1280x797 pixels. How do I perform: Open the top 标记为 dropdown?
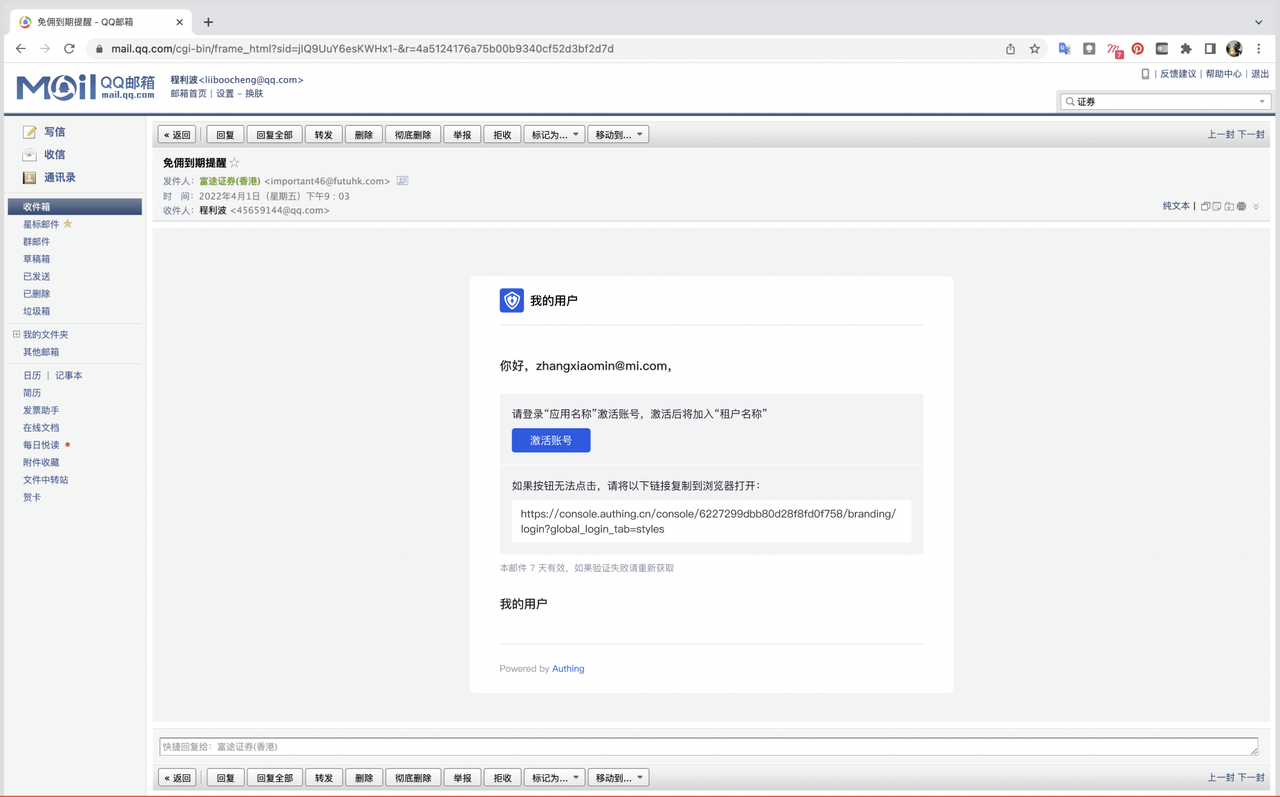[554, 135]
